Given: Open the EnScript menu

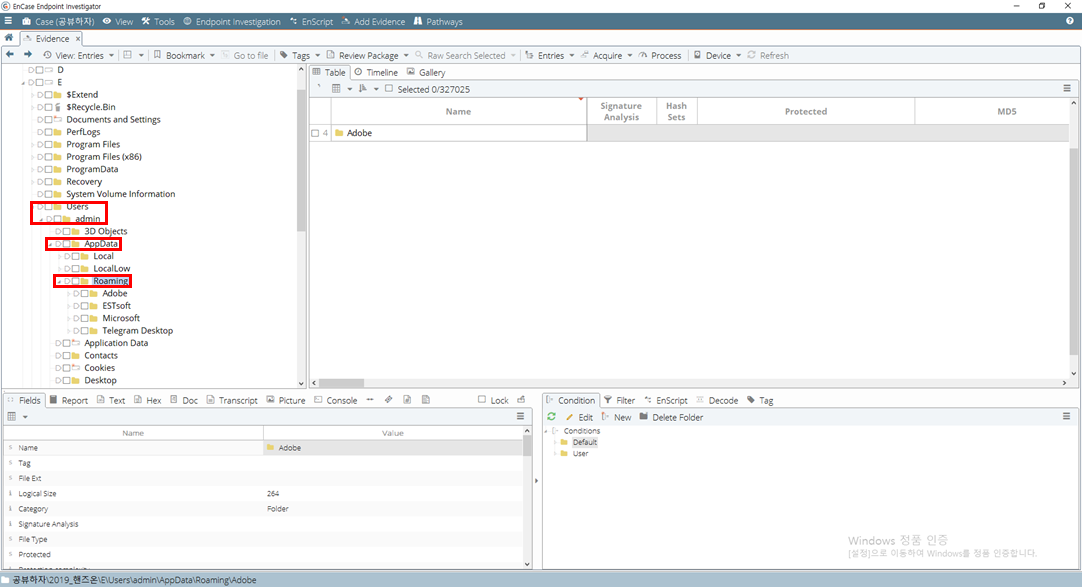Looking at the screenshot, I should (x=311, y=21).
